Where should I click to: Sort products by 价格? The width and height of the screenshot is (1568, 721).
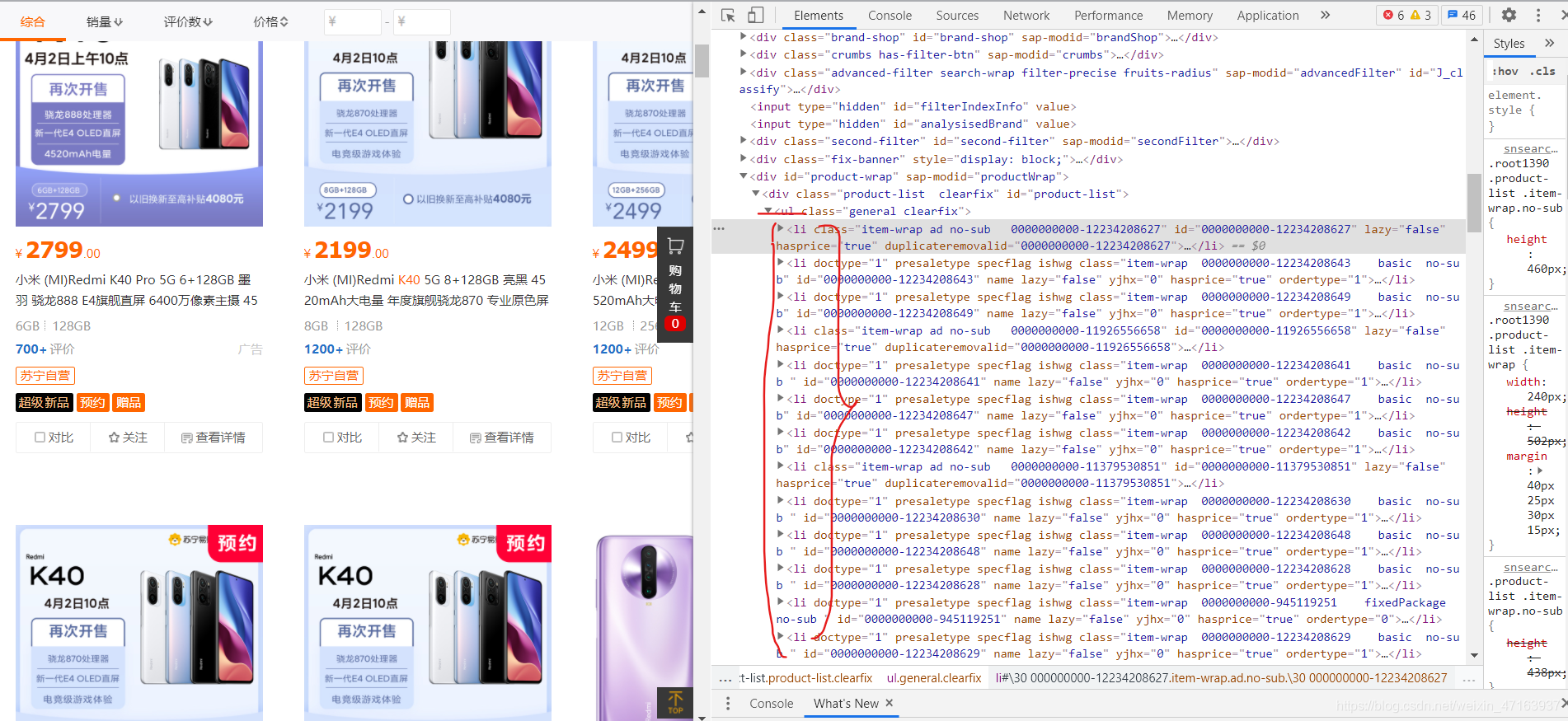pyautogui.click(x=270, y=21)
